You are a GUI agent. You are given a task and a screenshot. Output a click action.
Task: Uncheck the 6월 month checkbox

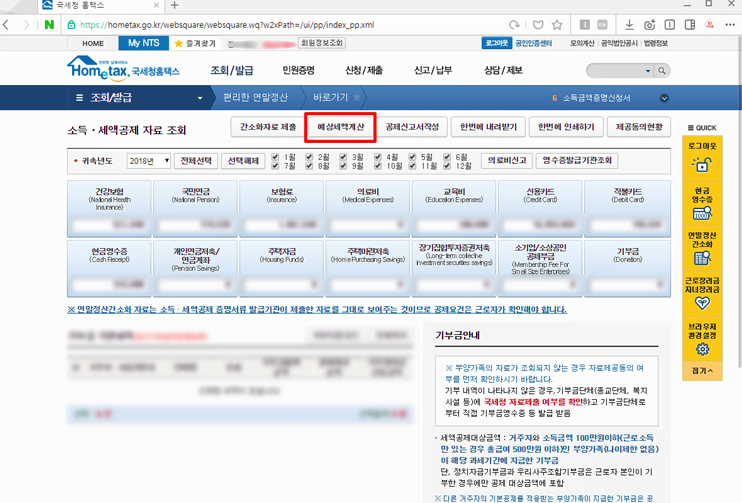coord(447,157)
